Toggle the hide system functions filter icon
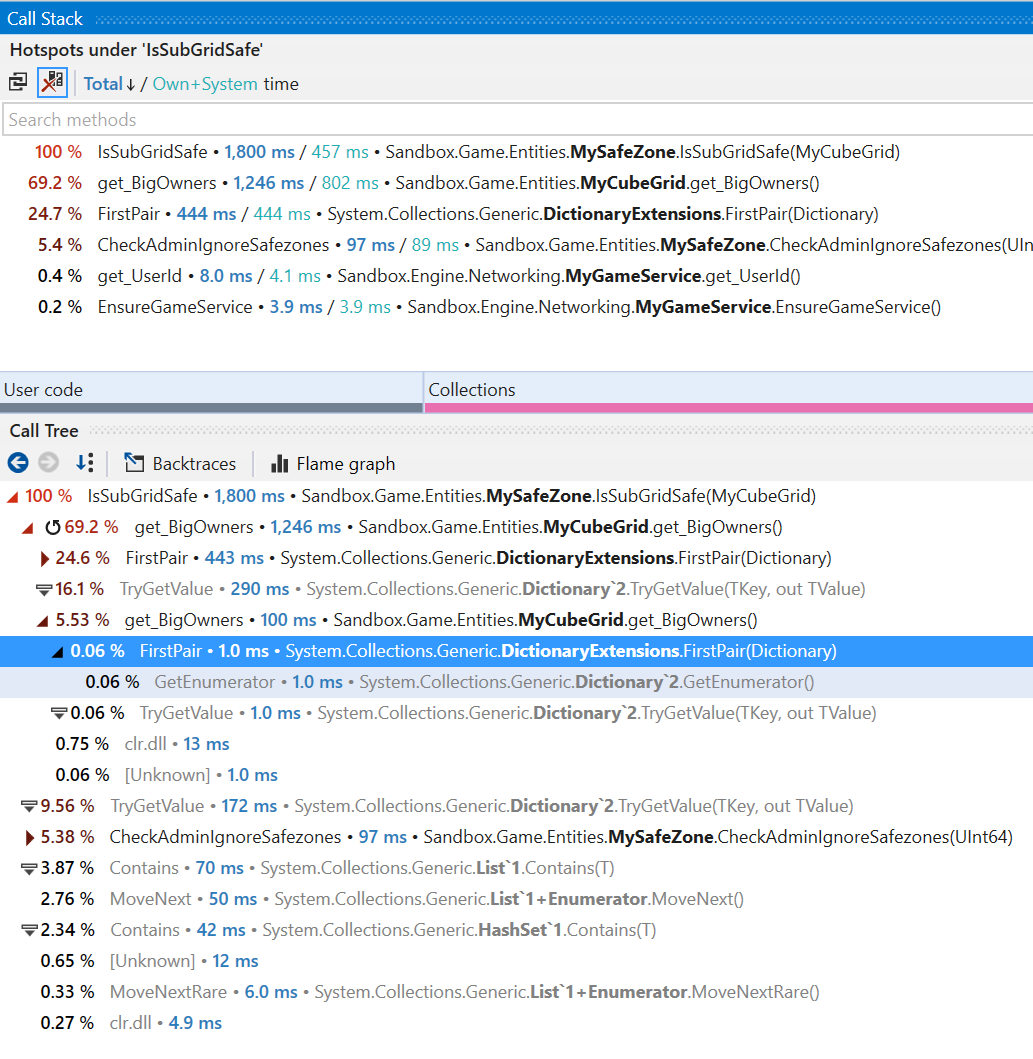 click(52, 83)
